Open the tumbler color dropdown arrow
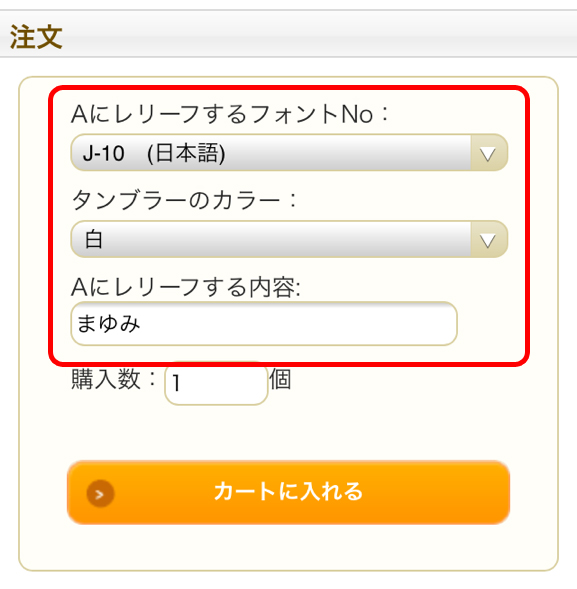577x589 pixels. [489, 239]
